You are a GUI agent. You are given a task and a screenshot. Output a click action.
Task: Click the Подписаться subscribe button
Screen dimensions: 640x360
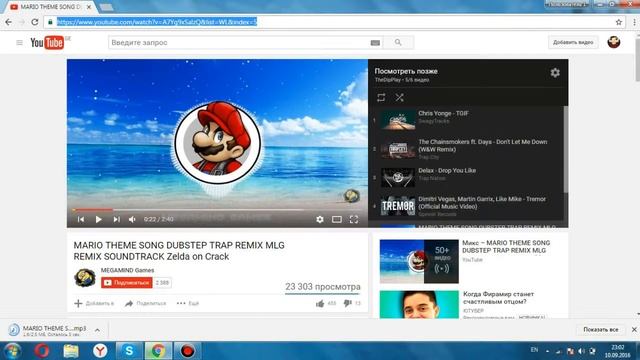127,282
